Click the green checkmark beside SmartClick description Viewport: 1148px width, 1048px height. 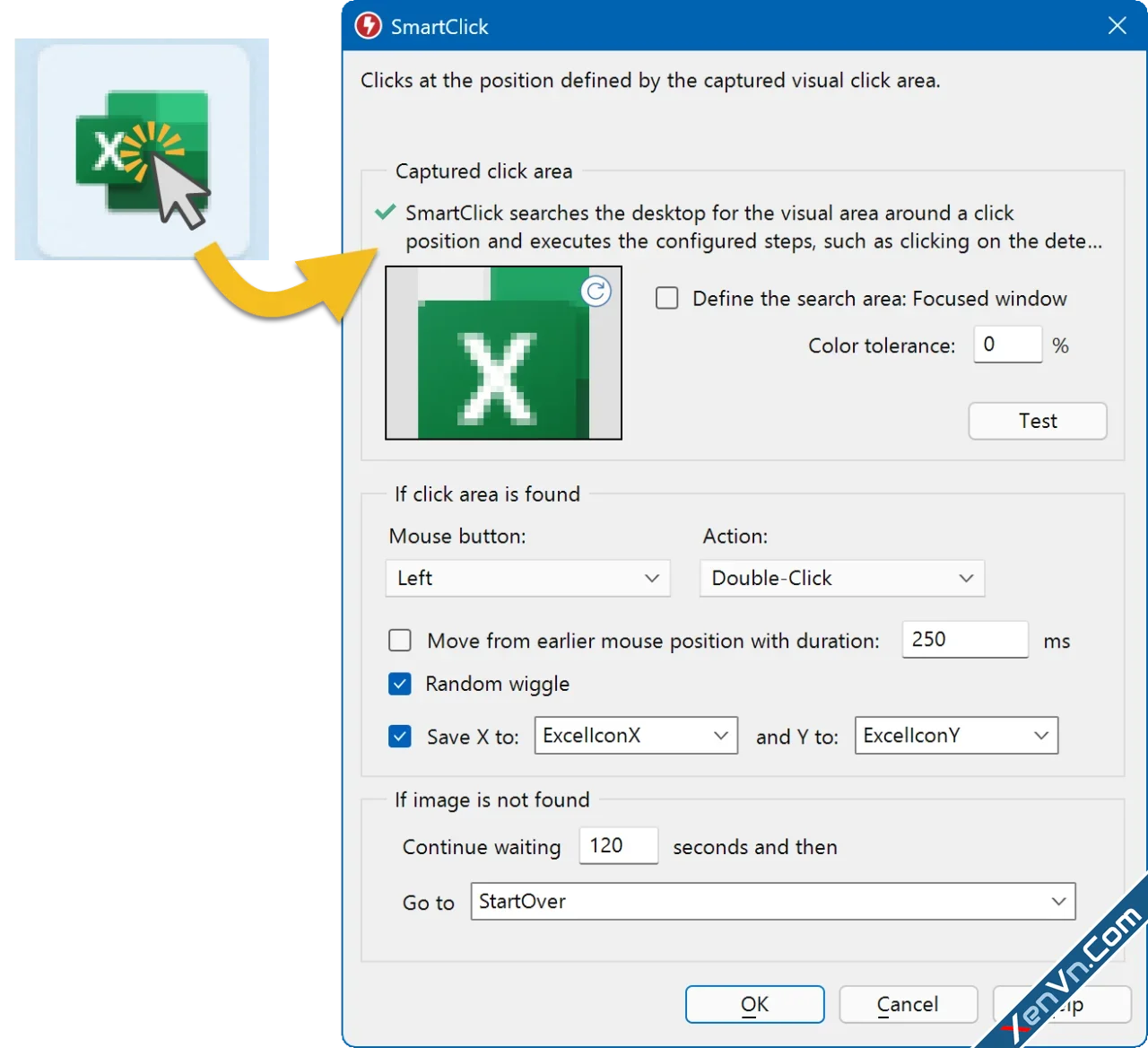(385, 213)
